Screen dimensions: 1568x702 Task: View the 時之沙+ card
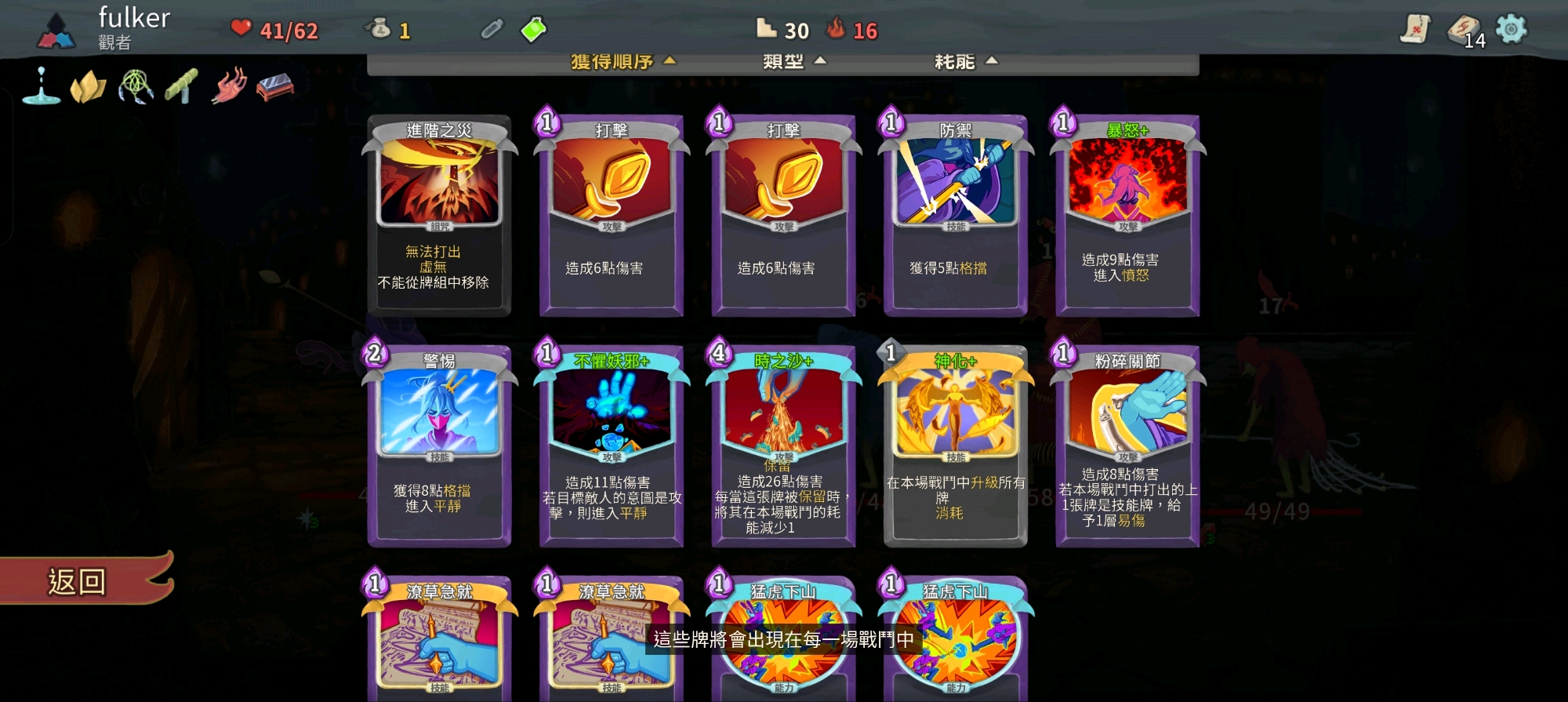(782, 443)
